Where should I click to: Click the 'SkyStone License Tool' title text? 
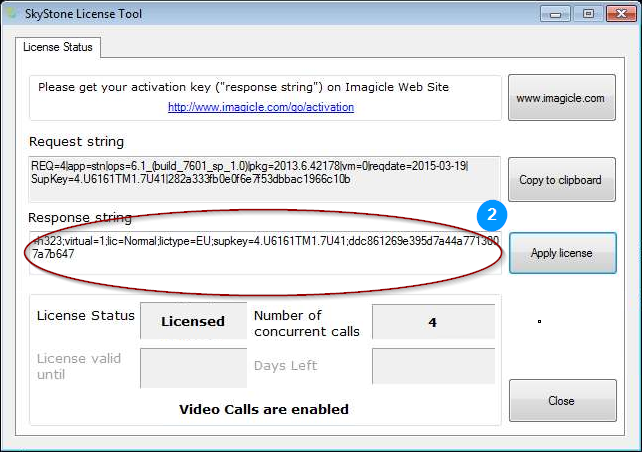point(84,14)
